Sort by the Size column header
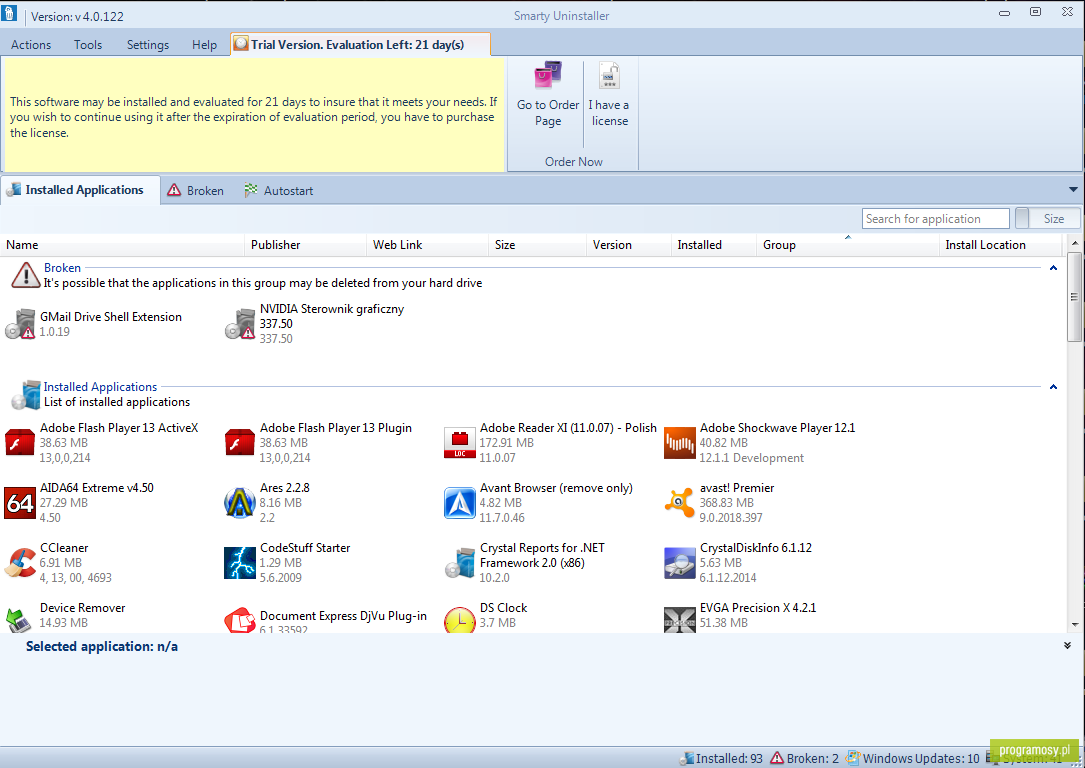Viewport: 1085px width, 768px height. pyautogui.click(x=537, y=245)
